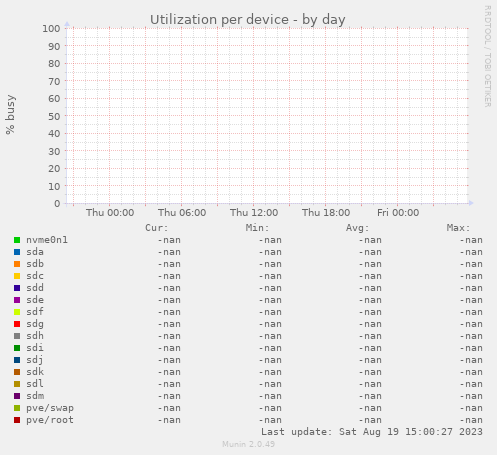The height and width of the screenshot is (455, 497).
Task: Select the sdh device label
Action: pos(35,336)
